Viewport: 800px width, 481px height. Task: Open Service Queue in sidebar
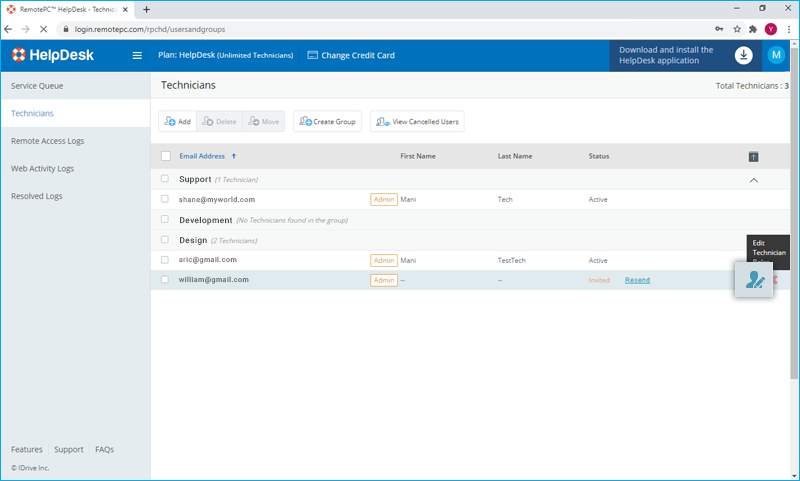click(37, 86)
